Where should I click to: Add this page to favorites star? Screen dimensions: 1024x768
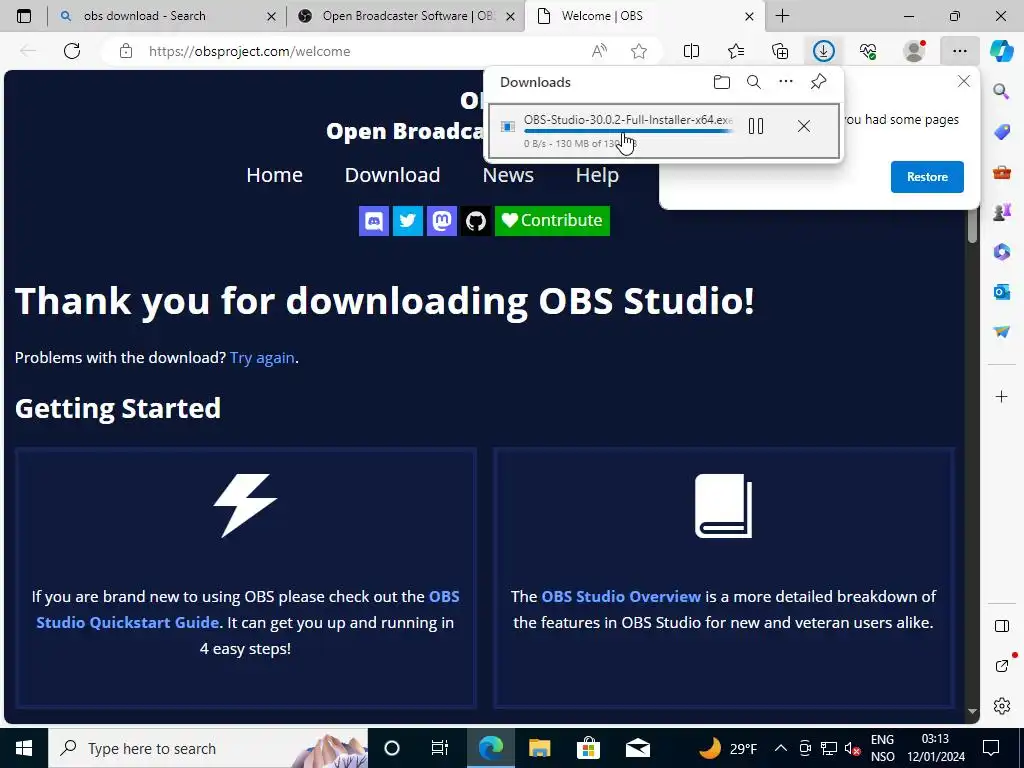[x=639, y=51]
